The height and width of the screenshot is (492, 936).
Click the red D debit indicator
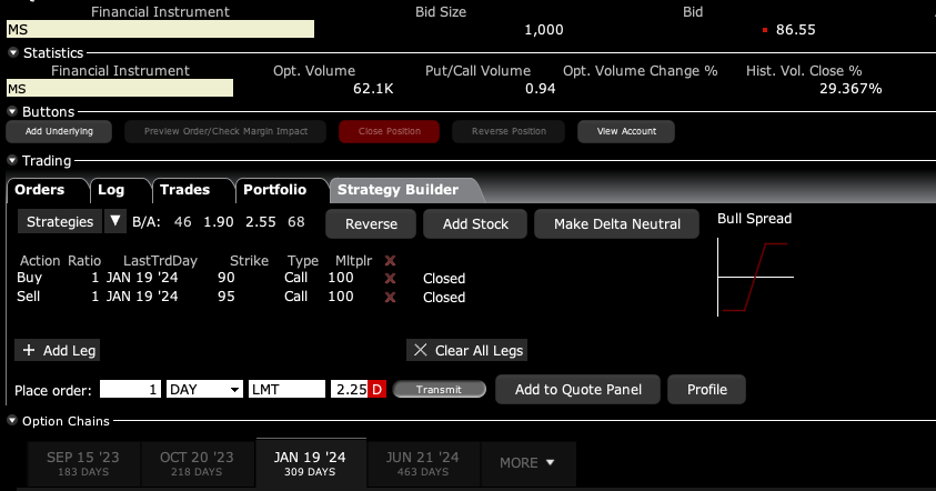point(378,390)
